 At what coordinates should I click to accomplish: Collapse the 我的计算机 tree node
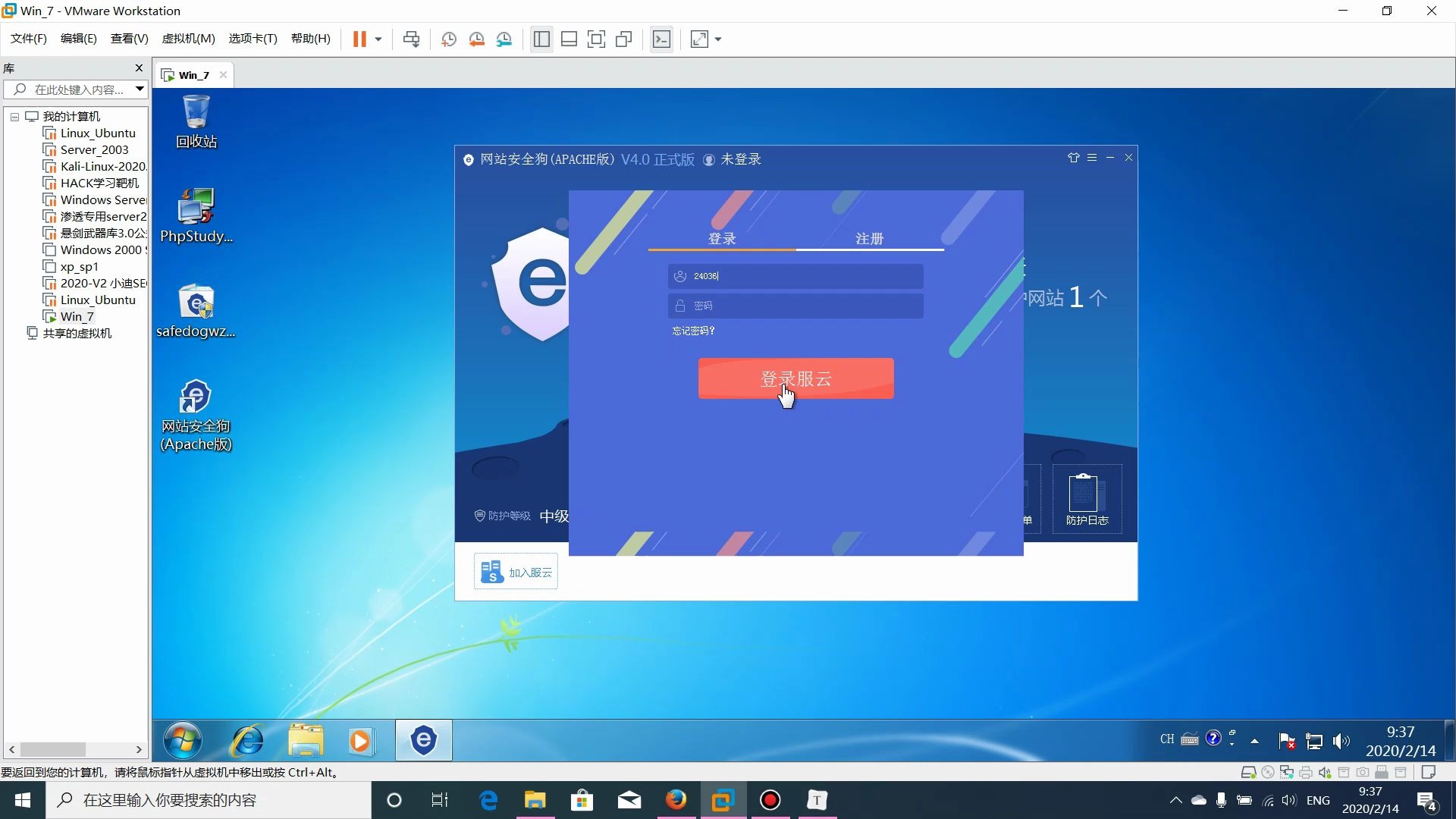[14, 117]
